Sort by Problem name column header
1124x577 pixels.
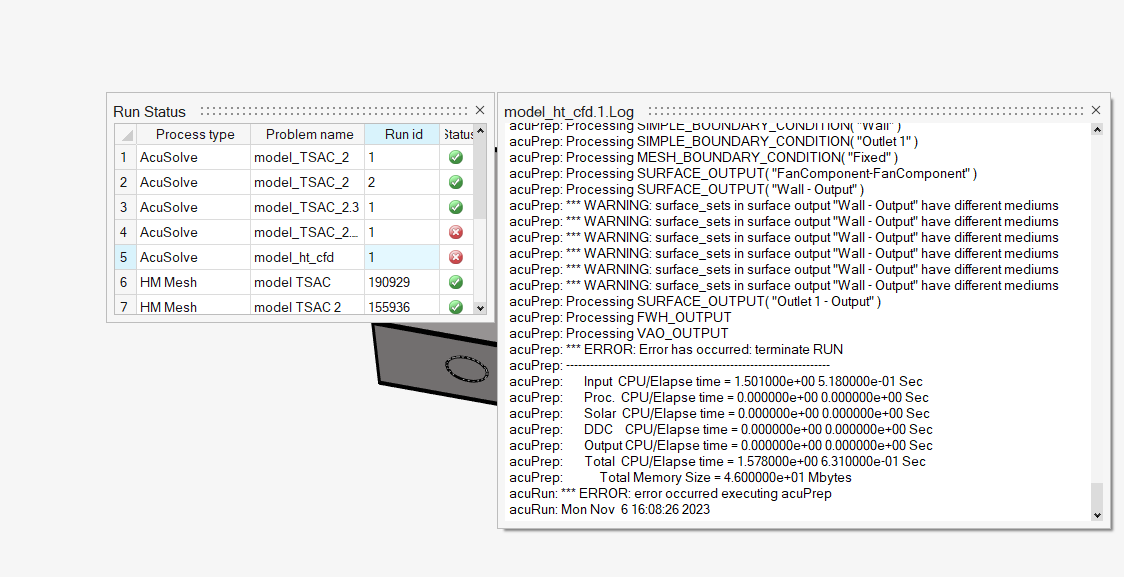(x=308, y=135)
